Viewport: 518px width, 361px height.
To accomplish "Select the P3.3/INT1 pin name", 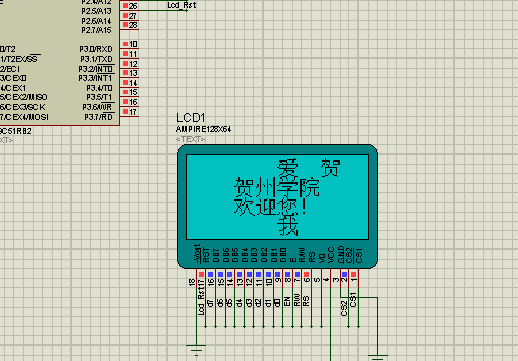I will (96, 78).
